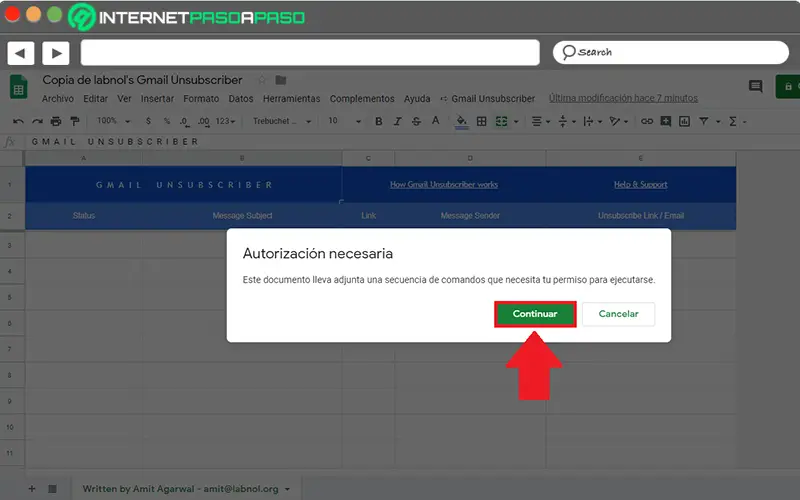
Task: Open the 123 number formats dropdown
Action: click(225, 121)
